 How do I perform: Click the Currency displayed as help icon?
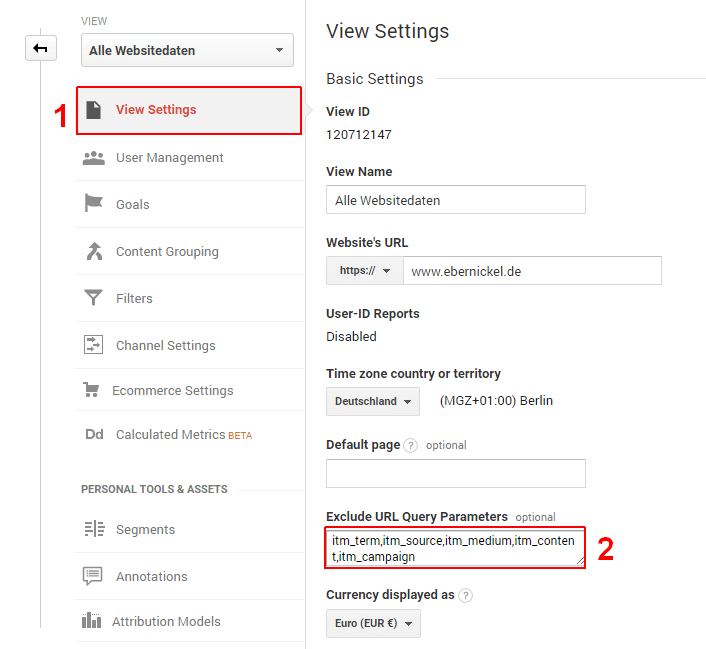click(465, 595)
